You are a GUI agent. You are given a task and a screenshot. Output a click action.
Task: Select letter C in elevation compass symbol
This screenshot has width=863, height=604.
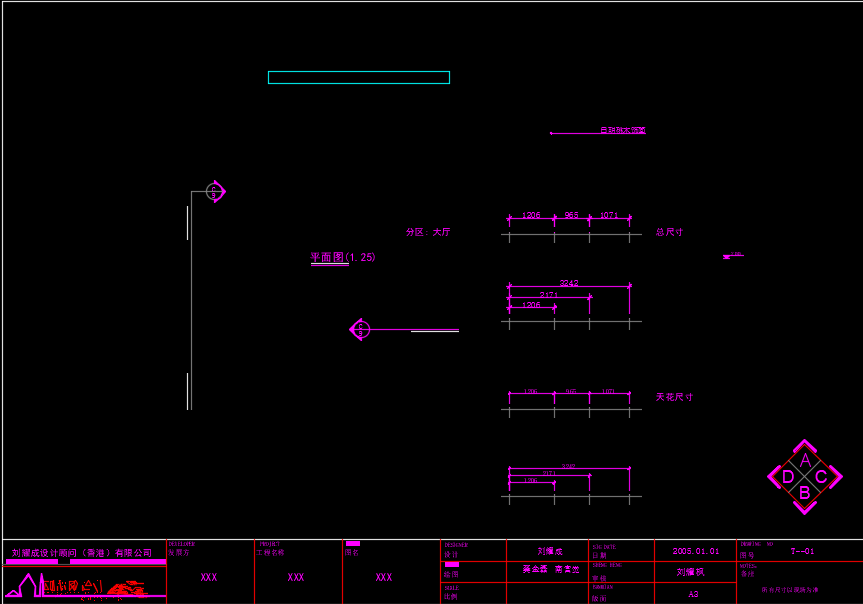click(821, 477)
